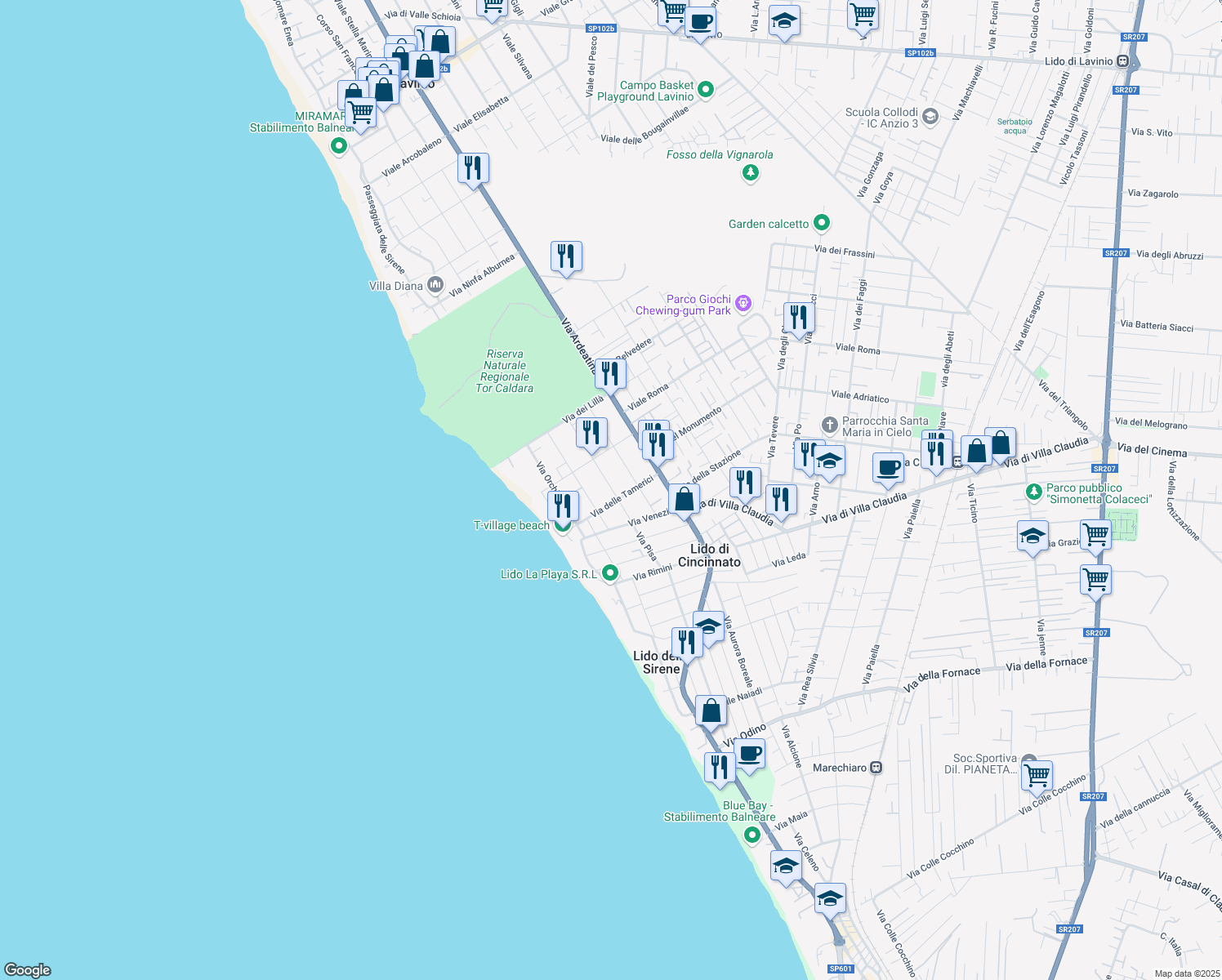Click Map data ©2025 attribution
The height and width of the screenshot is (980, 1222).
(x=1186, y=973)
